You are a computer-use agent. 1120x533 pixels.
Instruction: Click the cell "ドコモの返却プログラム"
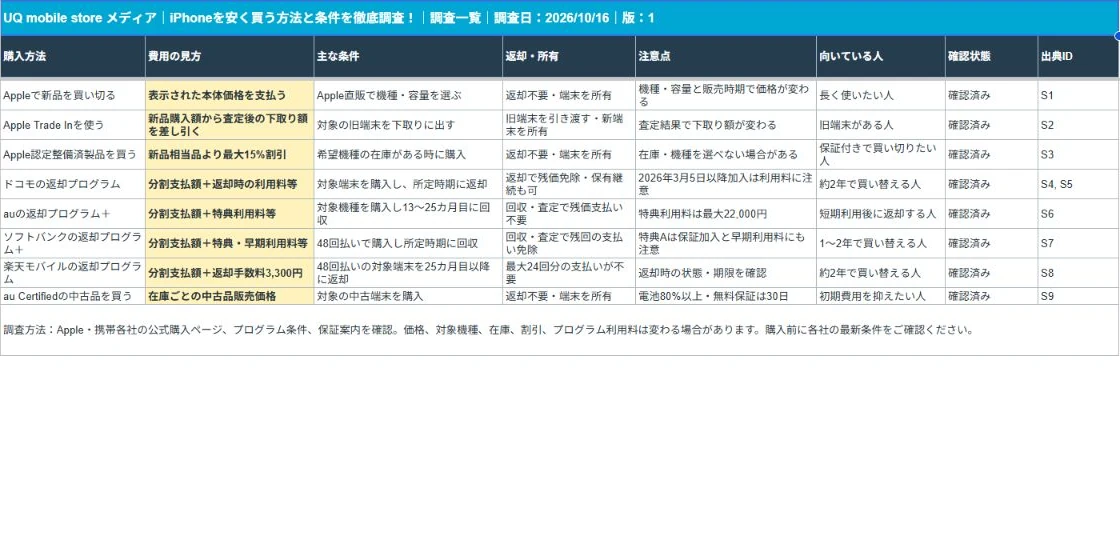(73, 184)
